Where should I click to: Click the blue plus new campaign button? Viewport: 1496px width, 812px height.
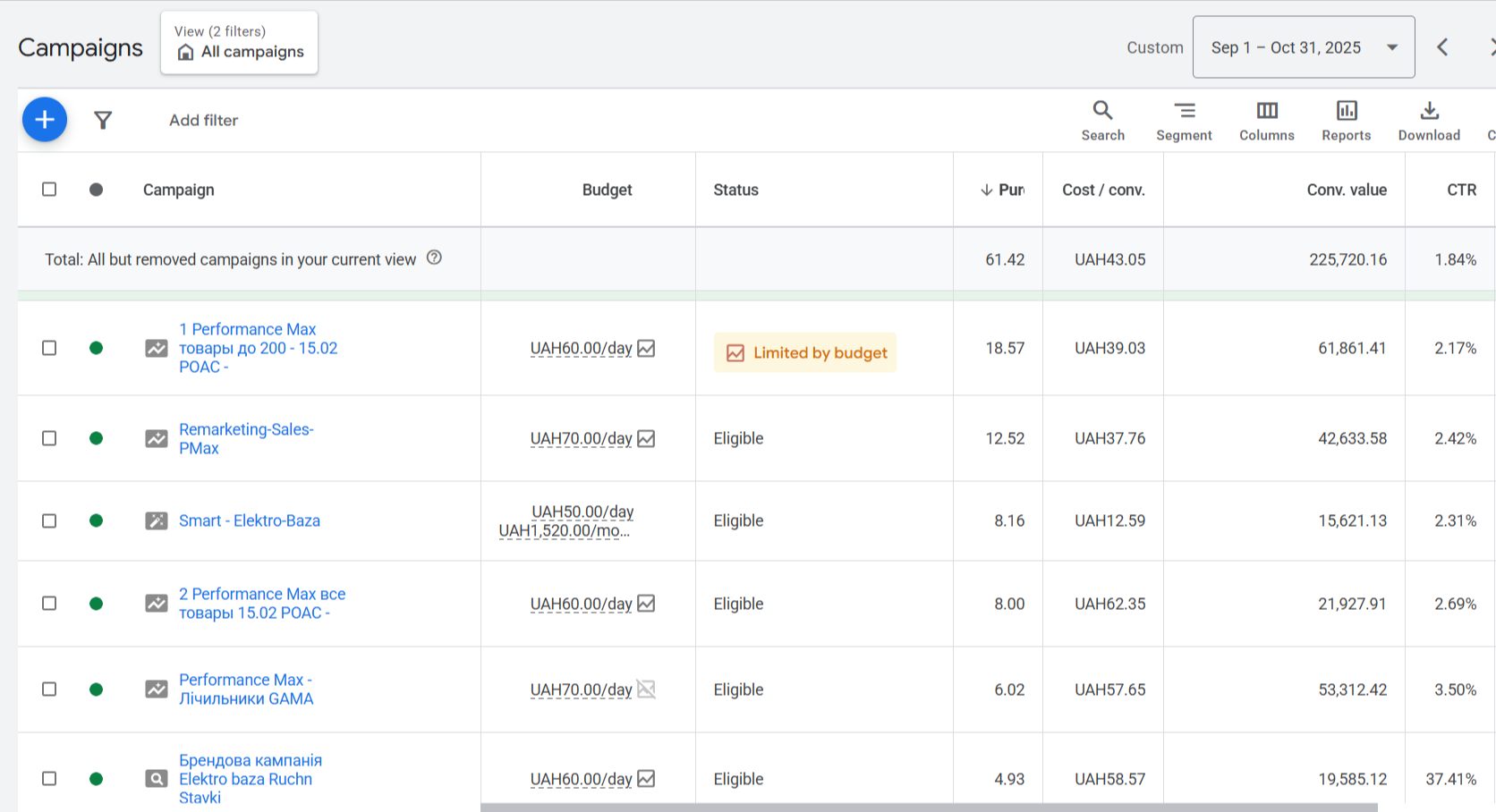45,120
